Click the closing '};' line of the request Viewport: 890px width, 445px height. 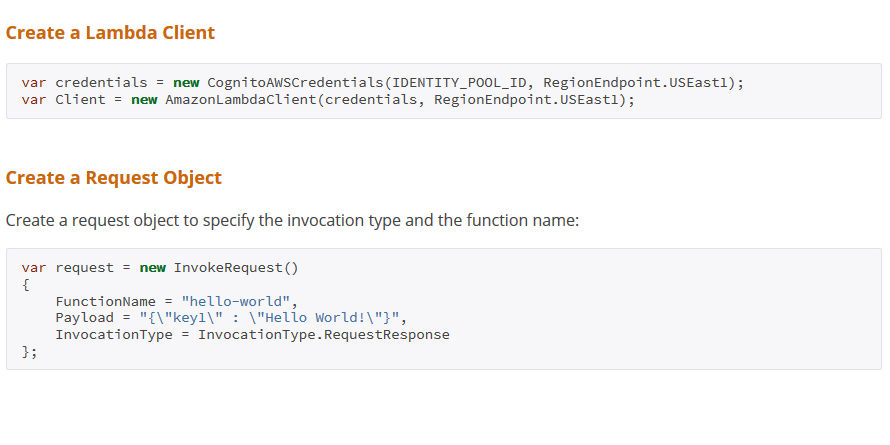coord(30,352)
